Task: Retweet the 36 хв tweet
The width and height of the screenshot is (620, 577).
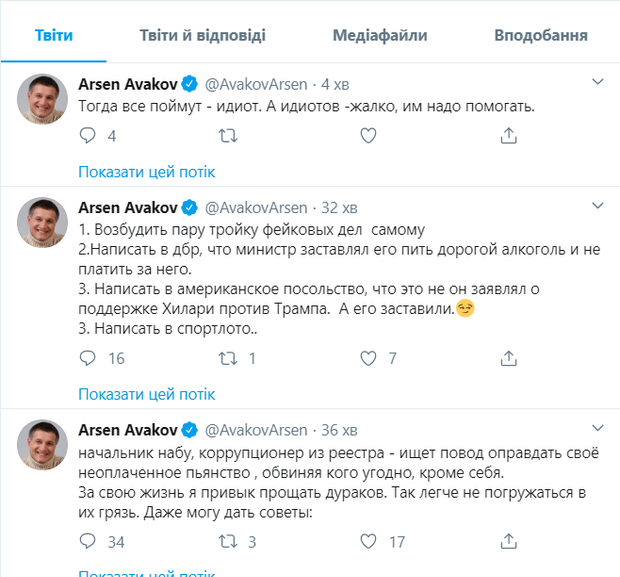Action: 227,542
